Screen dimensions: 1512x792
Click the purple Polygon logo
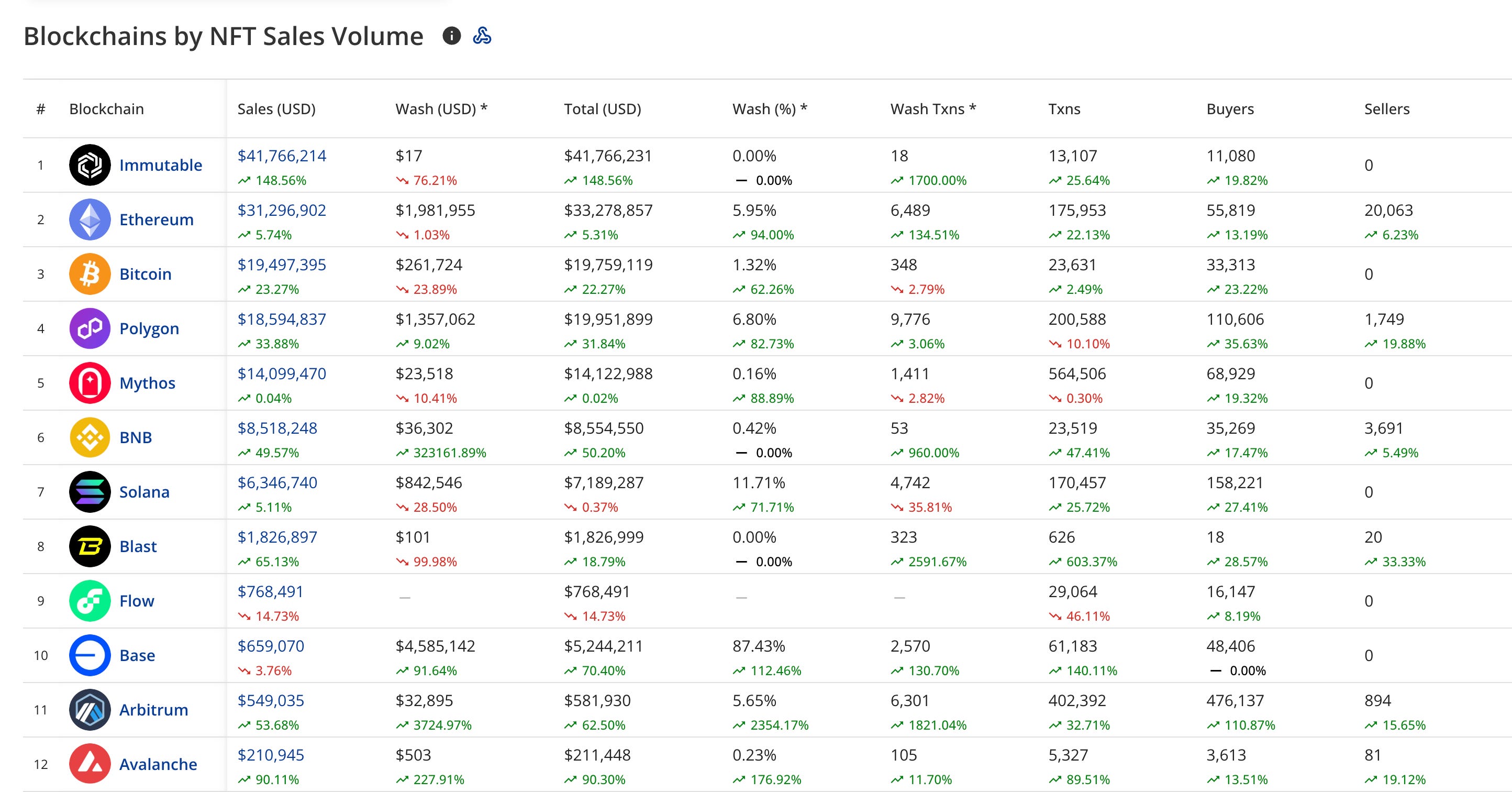click(90, 328)
